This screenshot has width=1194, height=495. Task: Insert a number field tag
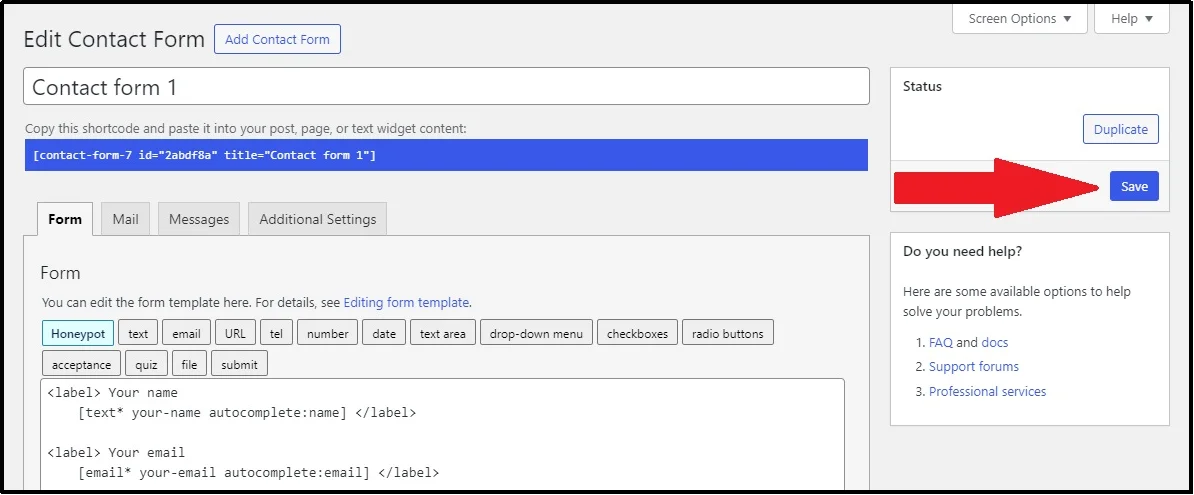click(327, 334)
